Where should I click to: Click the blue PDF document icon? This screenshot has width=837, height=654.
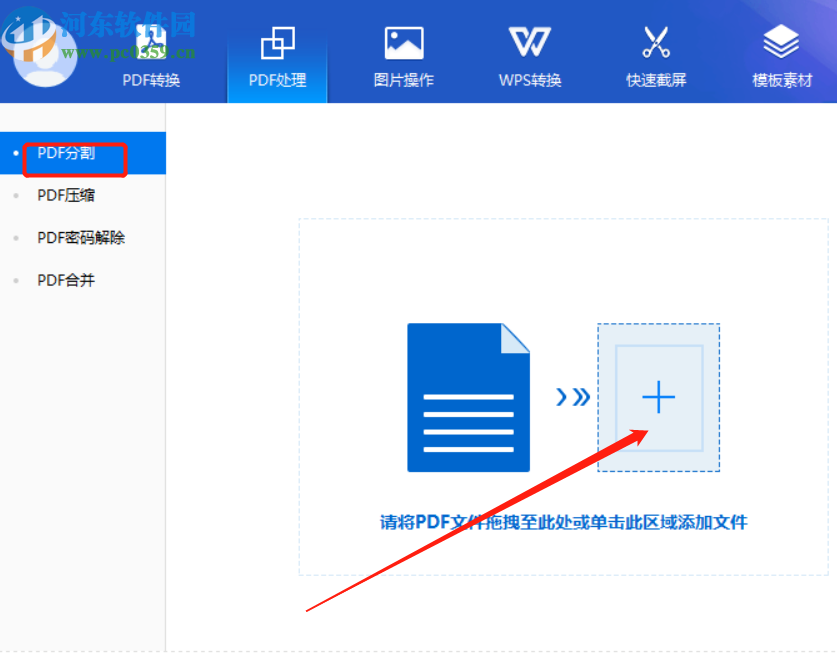tap(468, 396)
